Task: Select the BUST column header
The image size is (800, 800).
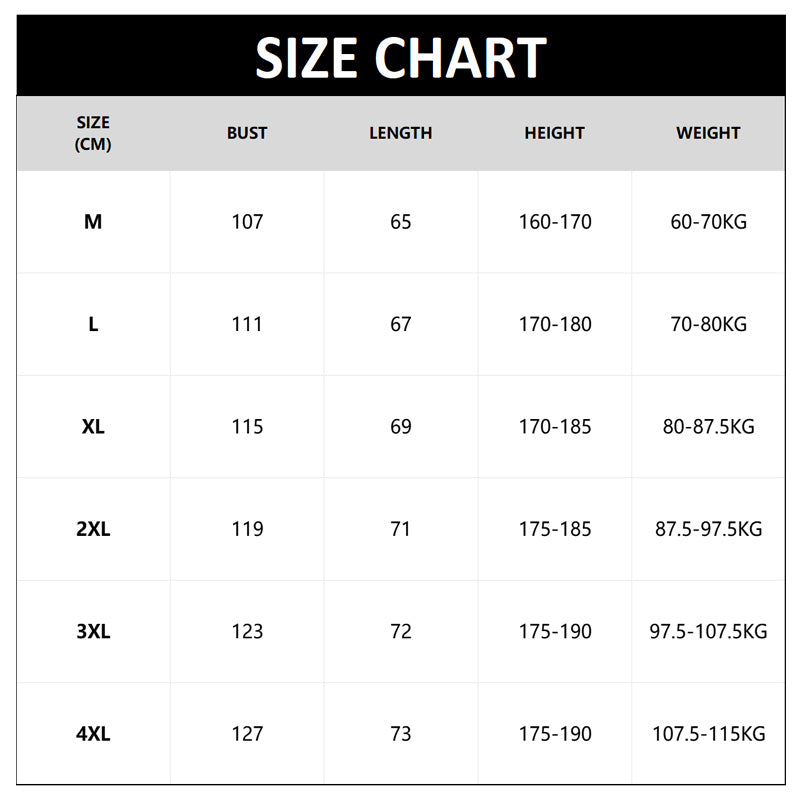Action: pyautogui.click(x=247, y=133)
